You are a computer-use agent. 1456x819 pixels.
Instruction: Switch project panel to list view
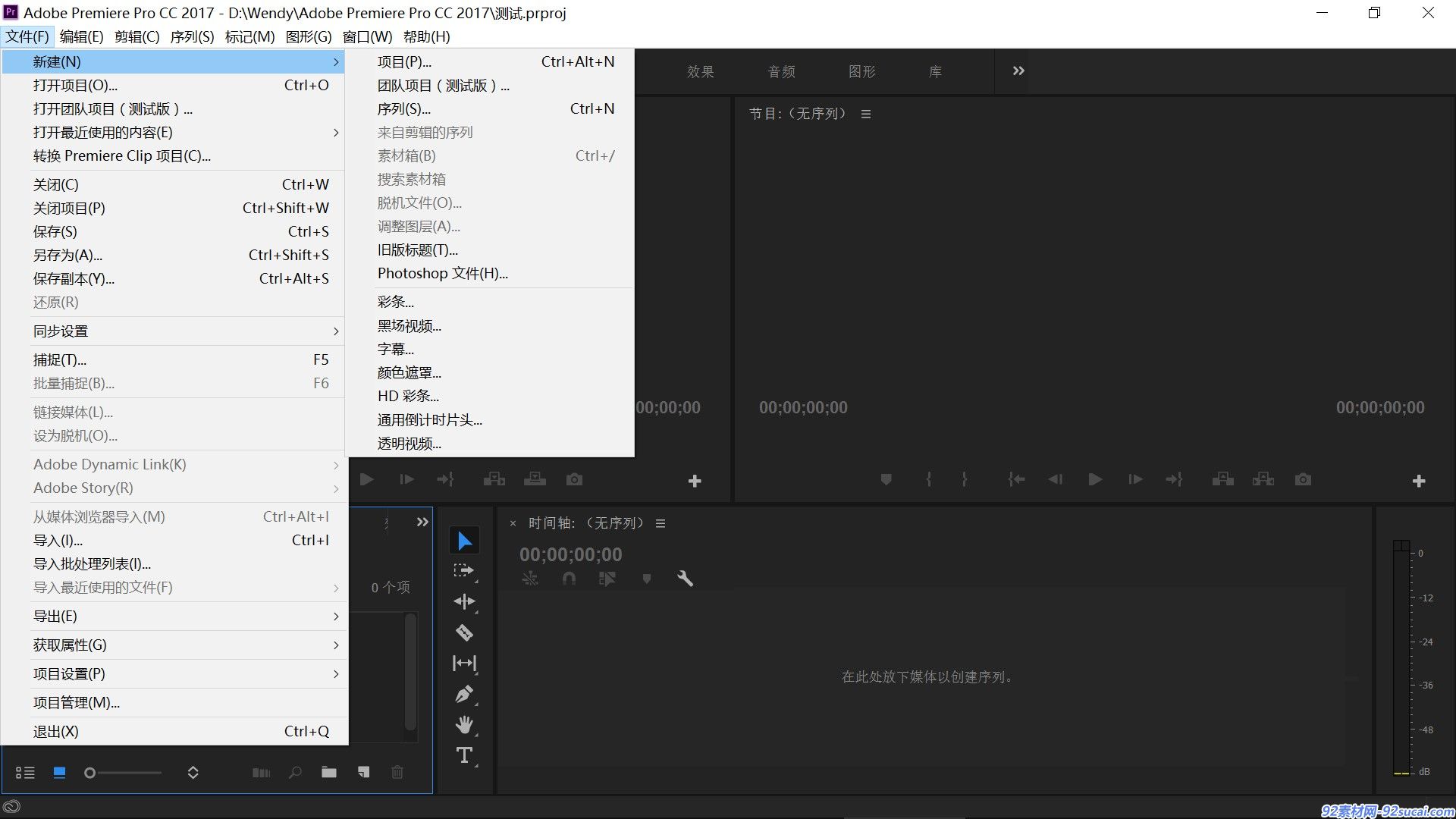[x=25, y=773]
